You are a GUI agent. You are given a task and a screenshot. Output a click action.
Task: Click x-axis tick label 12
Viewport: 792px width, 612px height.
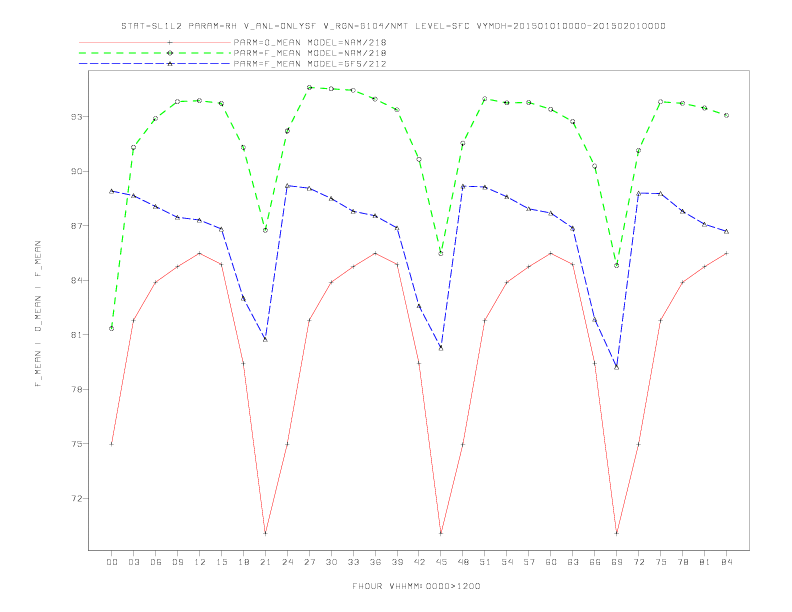pos(200,562)
